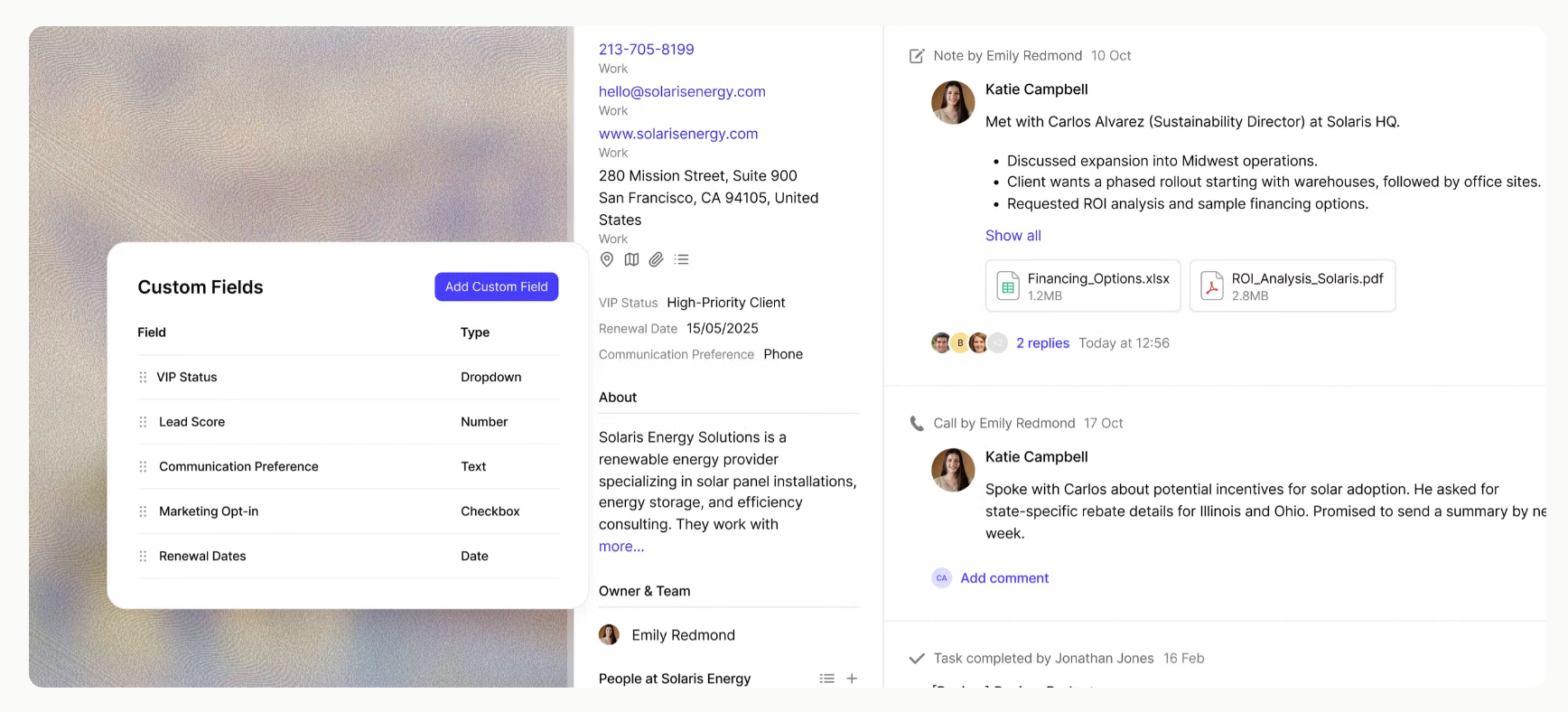The image size is (1568, 712).
Task: Click the list icon beside the paperclip
Action: 682,259
